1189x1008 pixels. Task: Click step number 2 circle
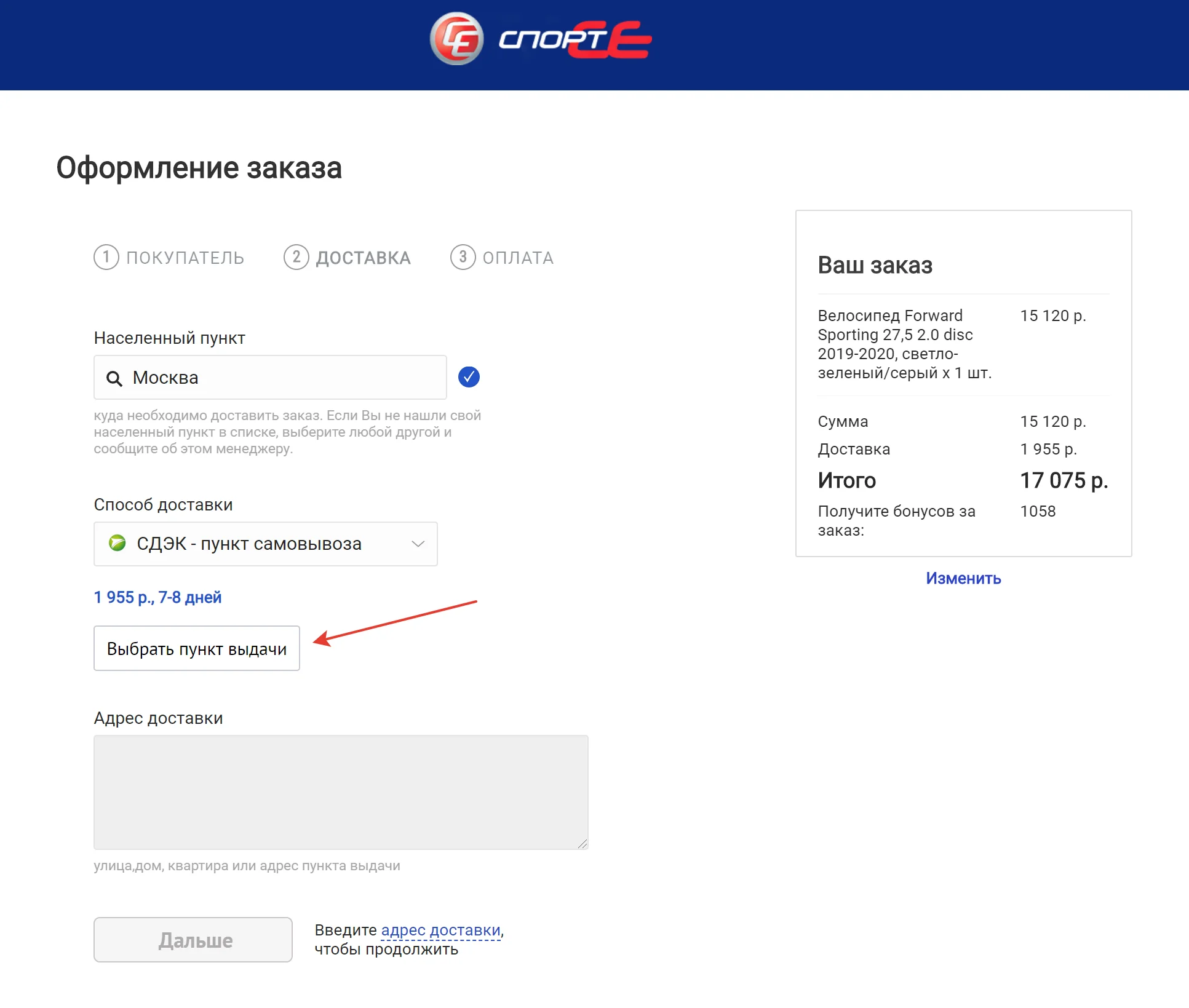click(296, 257)
